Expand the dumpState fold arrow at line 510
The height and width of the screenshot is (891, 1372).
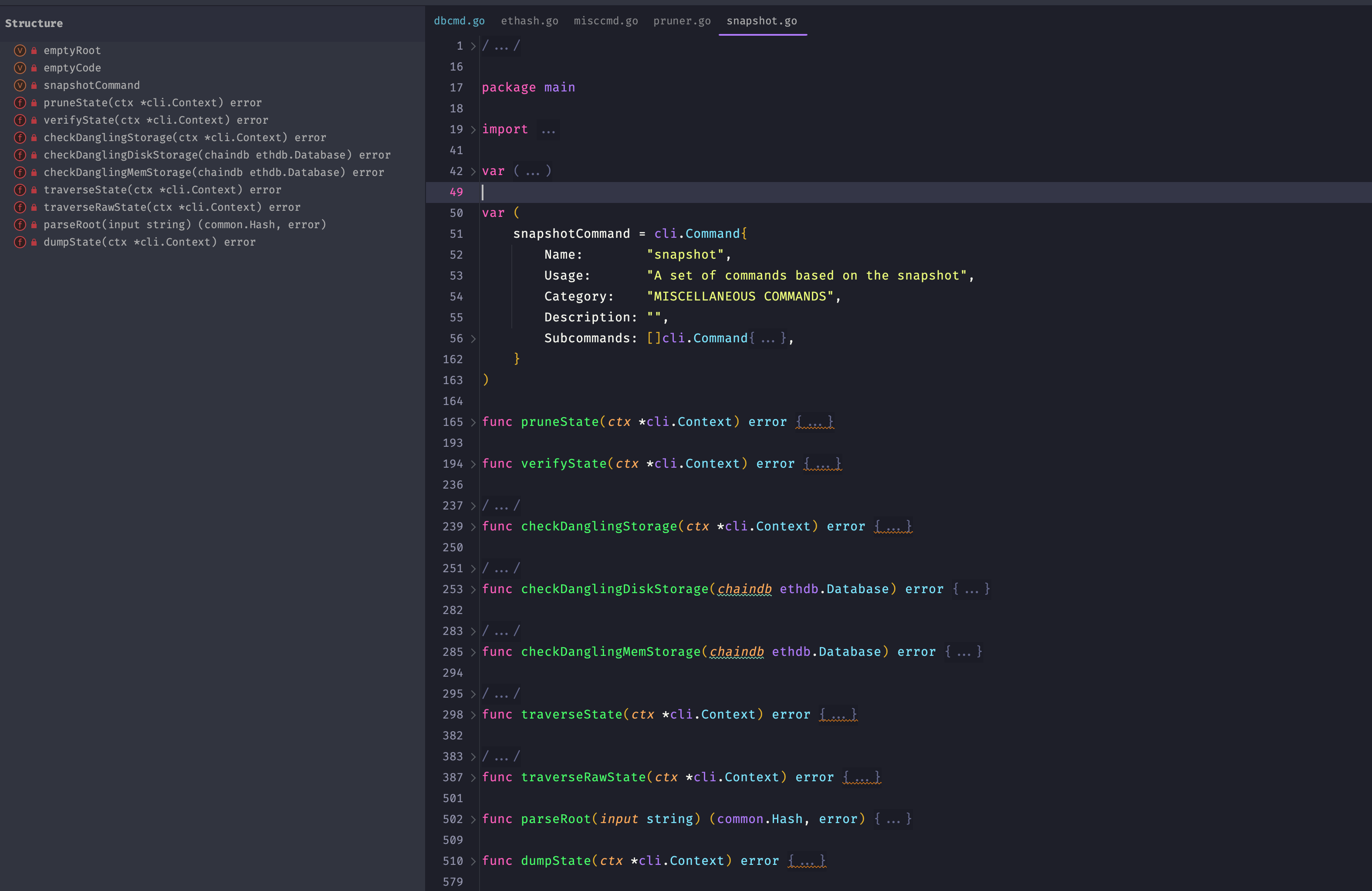pos(473,861)
